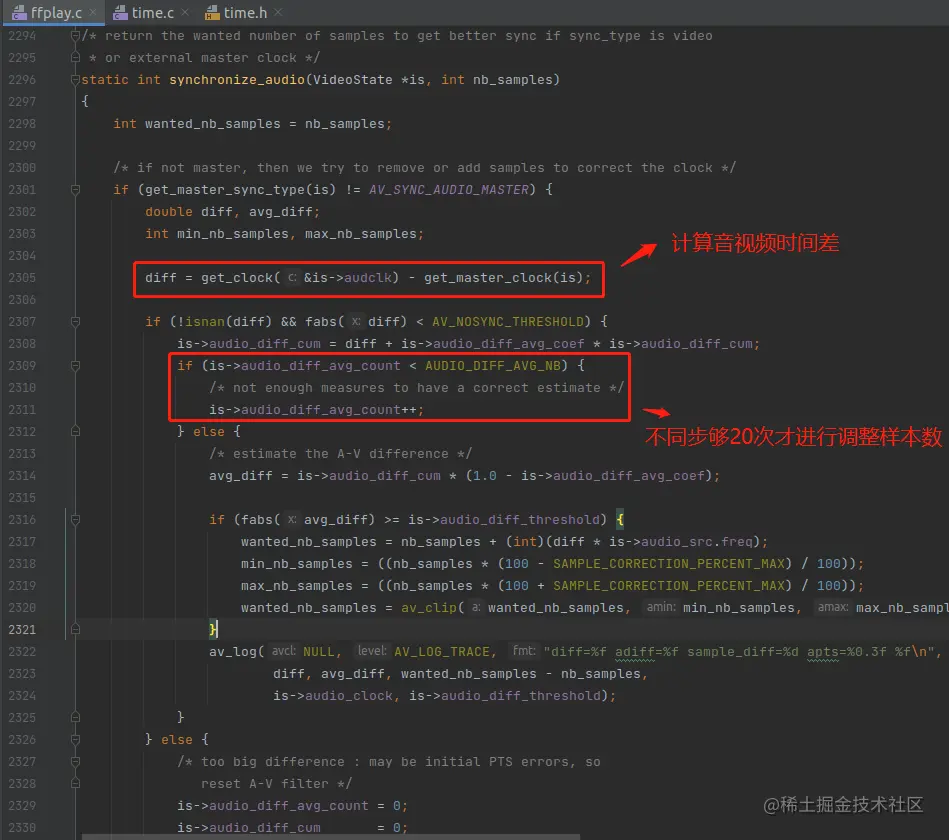Image resolution: width=949 pixels, height=840 pixels.
Task: Close the time.h tab
Action: 278,12
